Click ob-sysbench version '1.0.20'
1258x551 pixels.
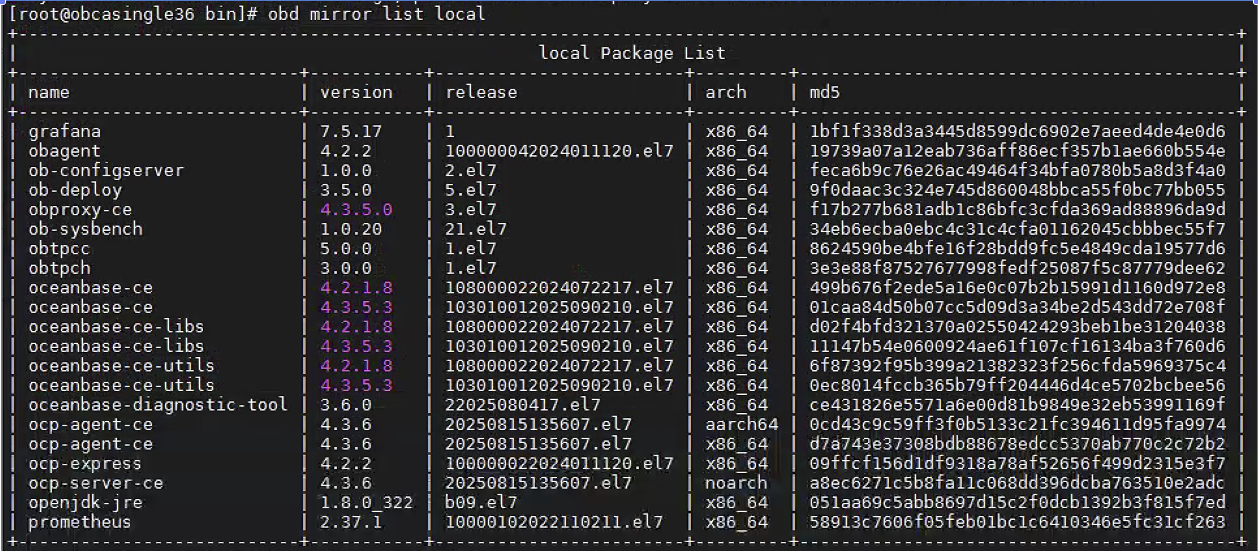click(x=351, y=229)
